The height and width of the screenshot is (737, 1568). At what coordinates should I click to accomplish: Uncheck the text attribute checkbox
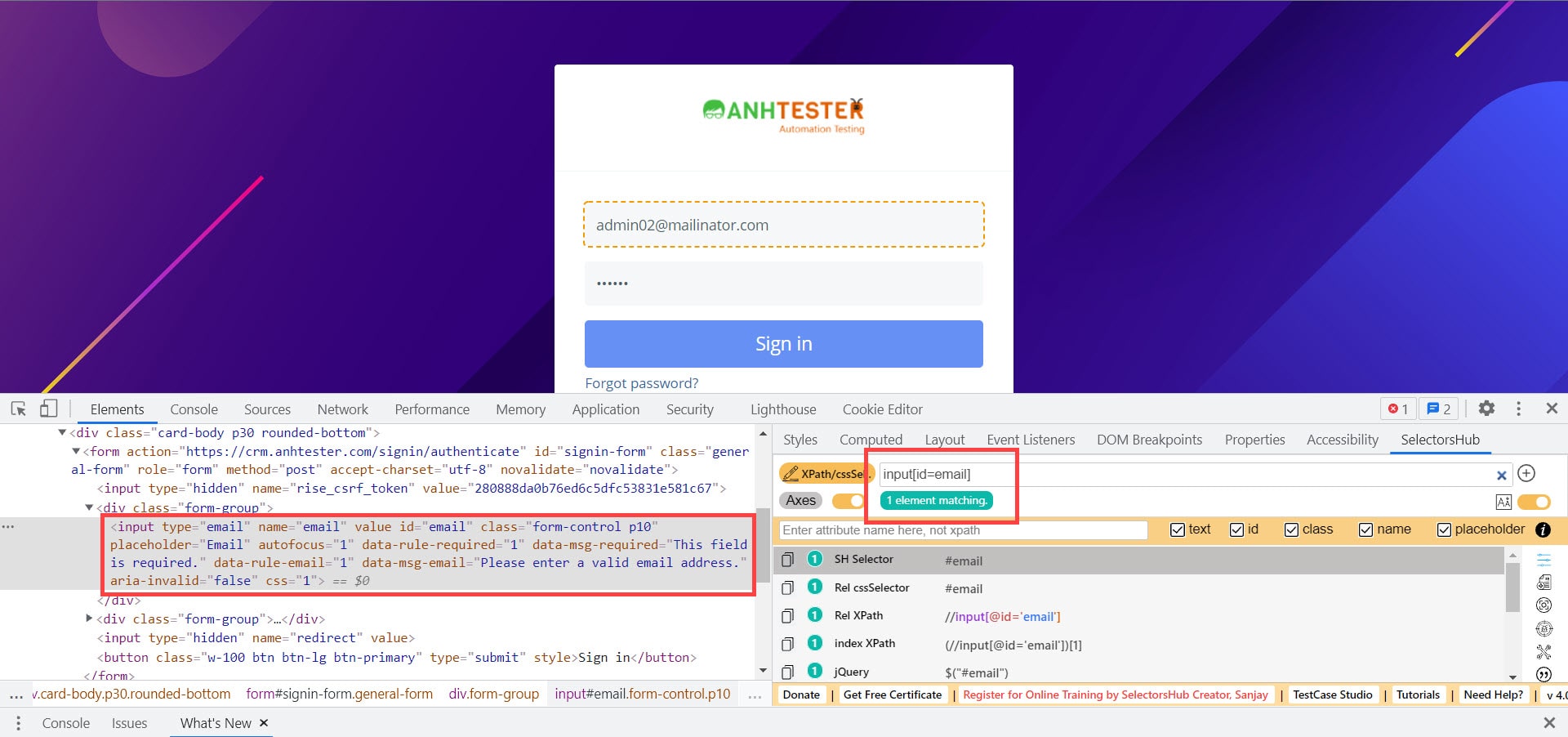tap(1177, 529)
